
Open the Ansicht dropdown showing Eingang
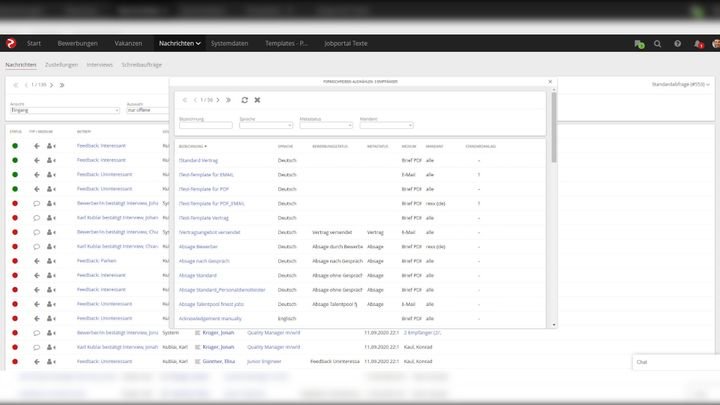tap(65, 110)
